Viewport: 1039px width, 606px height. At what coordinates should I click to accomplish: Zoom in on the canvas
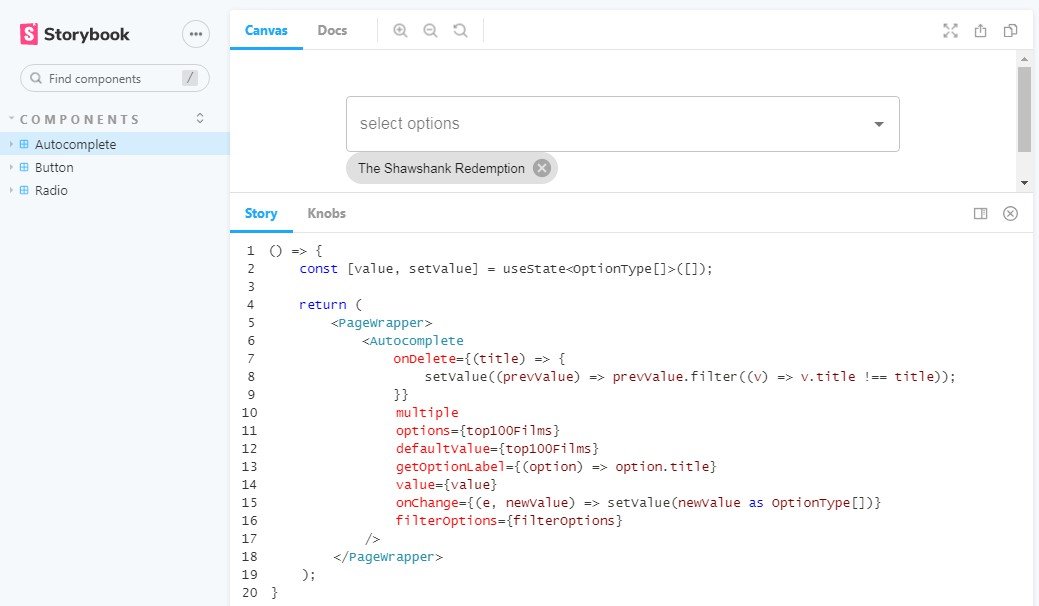(x=400, y=30)
